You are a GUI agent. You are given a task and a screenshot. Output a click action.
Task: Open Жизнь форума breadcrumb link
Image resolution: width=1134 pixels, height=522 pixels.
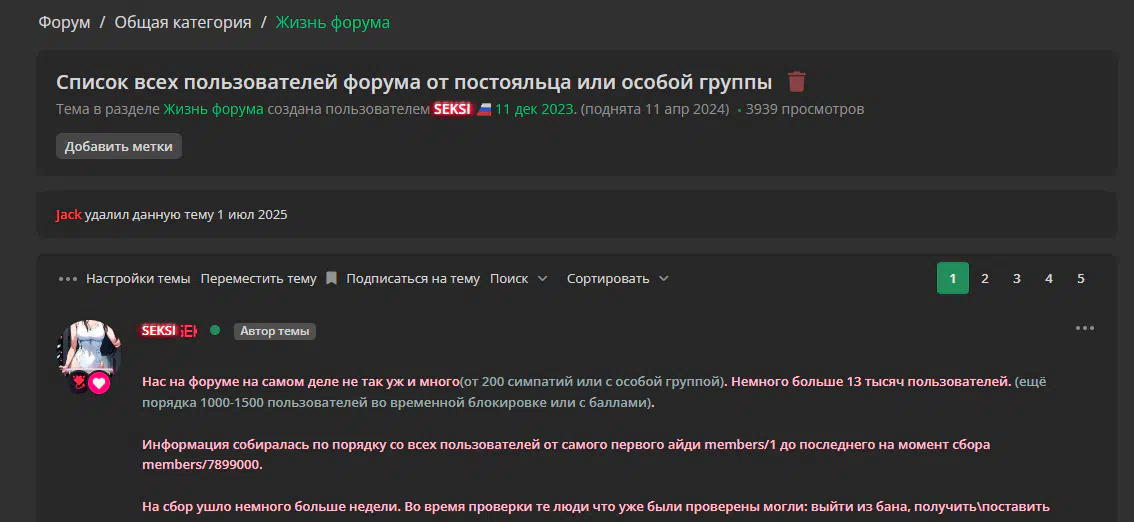[333, 22]
